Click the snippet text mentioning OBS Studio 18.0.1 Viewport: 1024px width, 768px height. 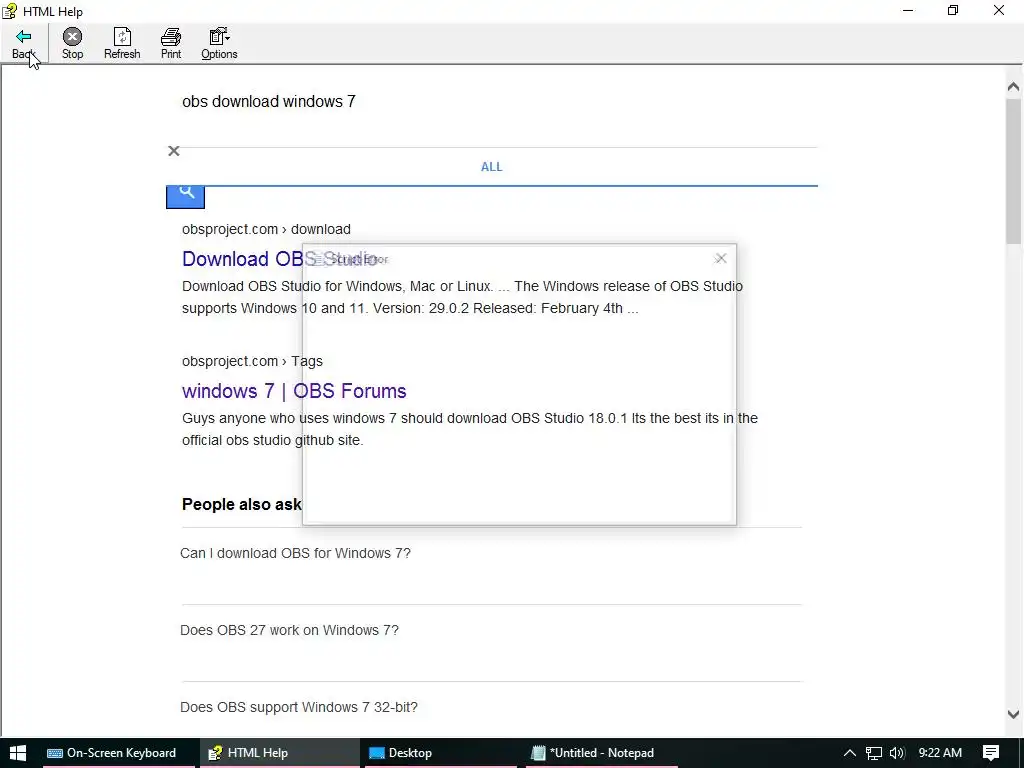(470, 429)
